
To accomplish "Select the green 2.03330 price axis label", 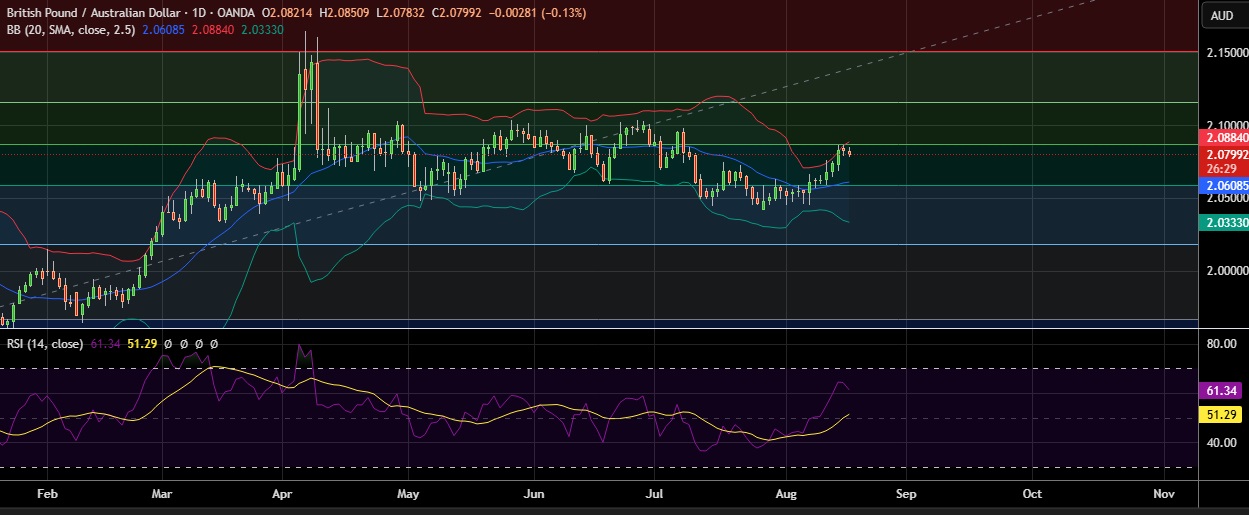I will click(1226, 223).
